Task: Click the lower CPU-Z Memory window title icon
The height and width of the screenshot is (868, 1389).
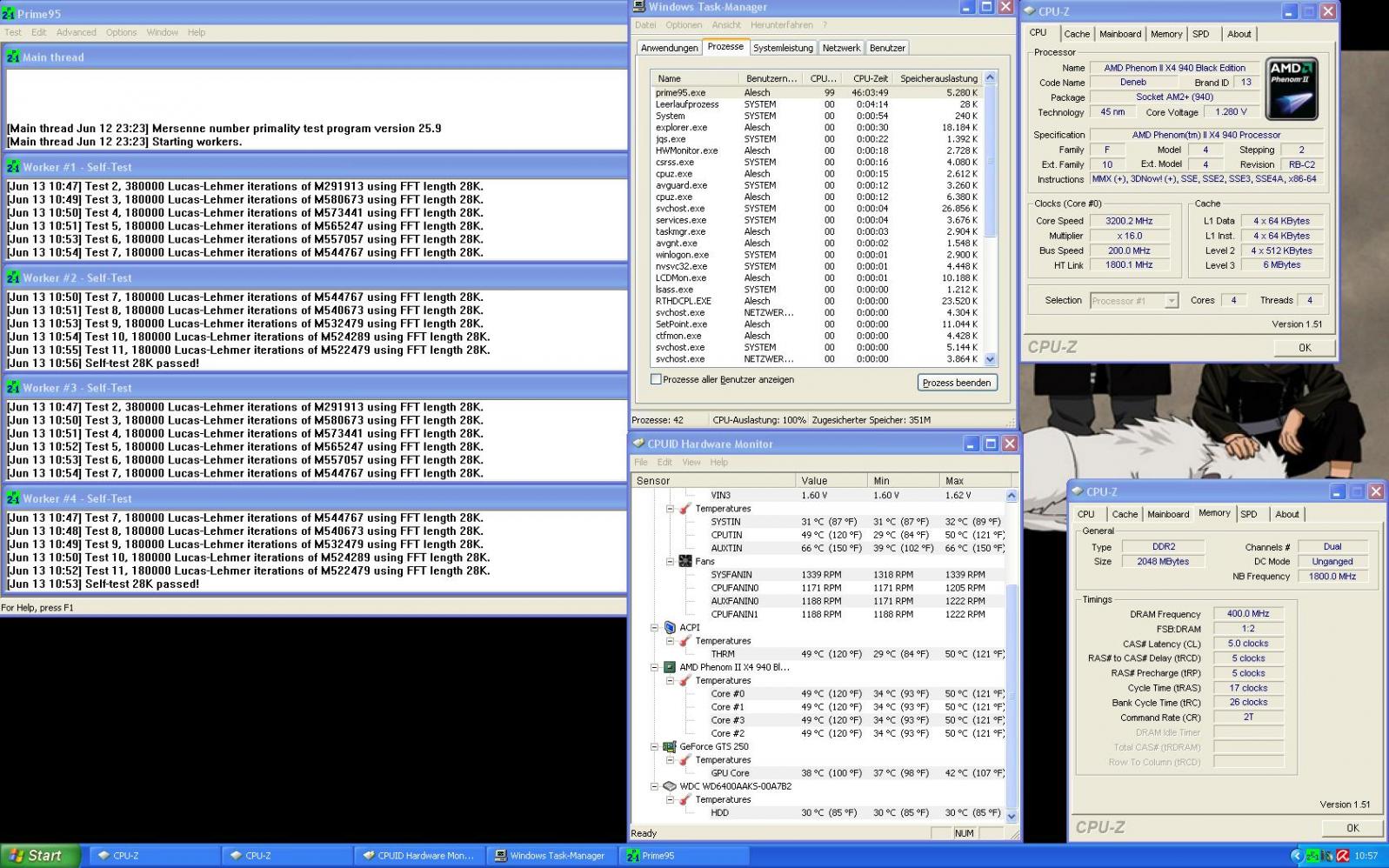Action: click(x=1078, y=491)
